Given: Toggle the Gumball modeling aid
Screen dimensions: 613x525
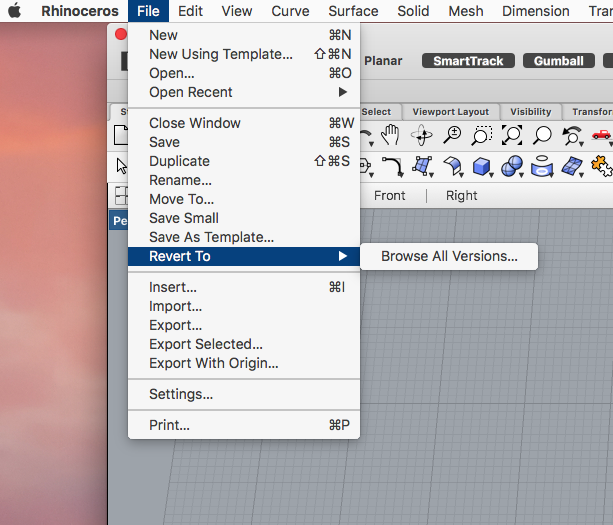Looking at the screenshot, I should pyautogui.click(x=559, y=61).
